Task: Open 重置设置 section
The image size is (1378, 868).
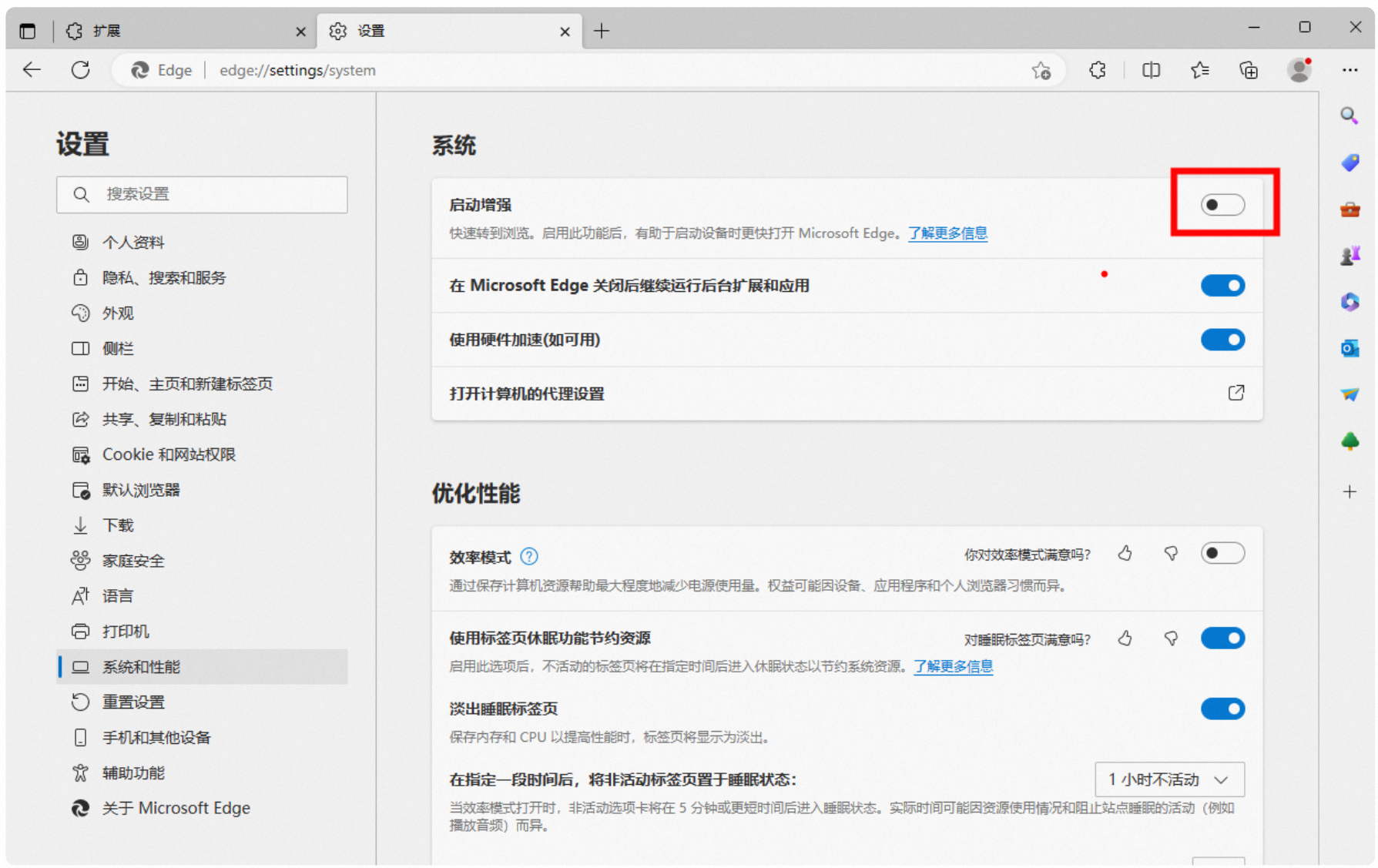Action: (203, 702)
